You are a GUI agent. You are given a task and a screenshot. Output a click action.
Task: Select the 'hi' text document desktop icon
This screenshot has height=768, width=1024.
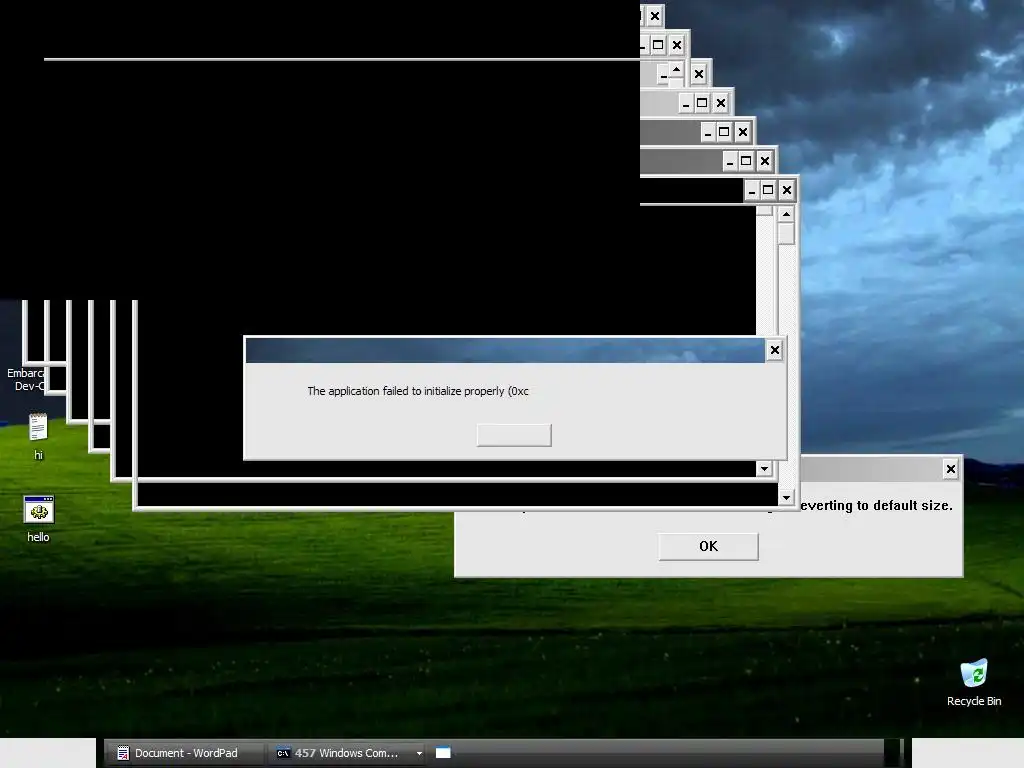click(x=39, y=436)
